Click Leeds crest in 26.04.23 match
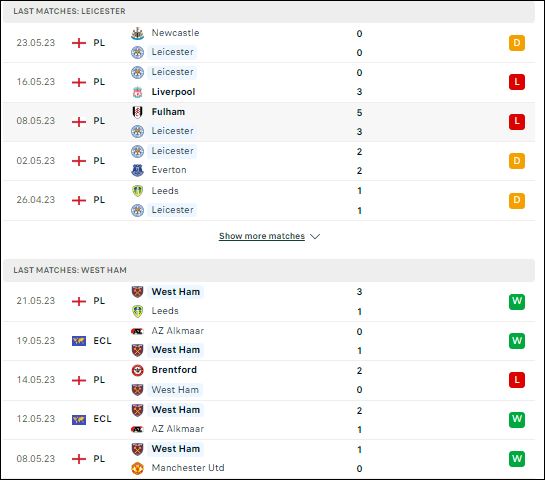The image size is (545, 480). [137, 191]
